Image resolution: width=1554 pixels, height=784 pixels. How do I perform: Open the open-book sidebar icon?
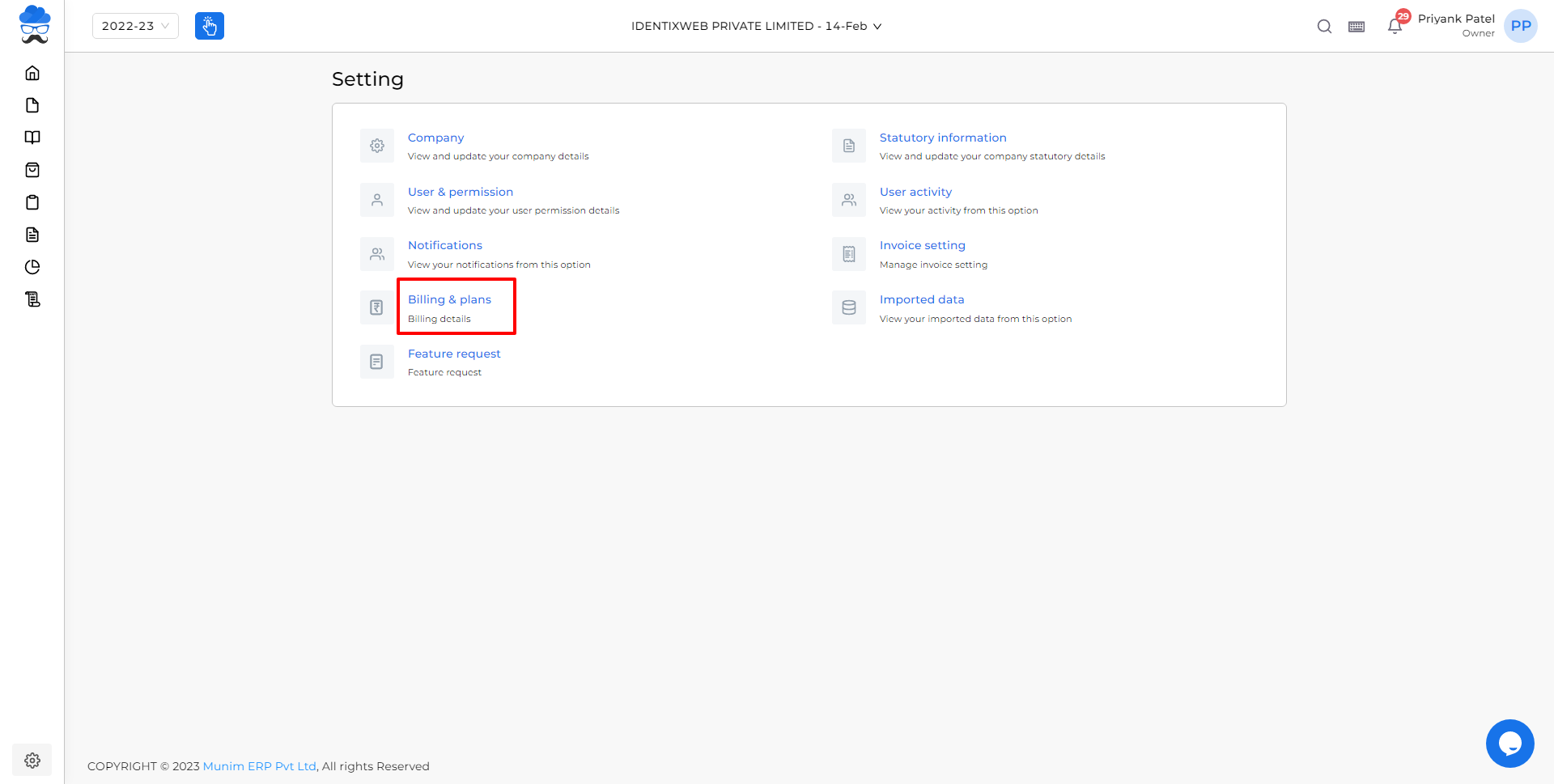(32, 138)
